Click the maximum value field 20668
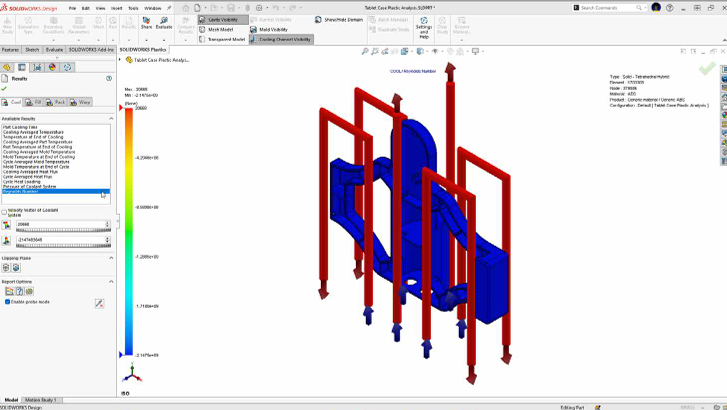 [x=60, y=224]
